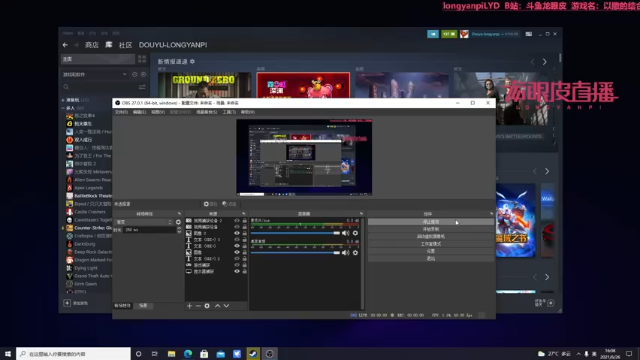The image size is (640, 360).
Task: Toggle visibility of 文本 (GDI+) 2 source
Action: 237,259
